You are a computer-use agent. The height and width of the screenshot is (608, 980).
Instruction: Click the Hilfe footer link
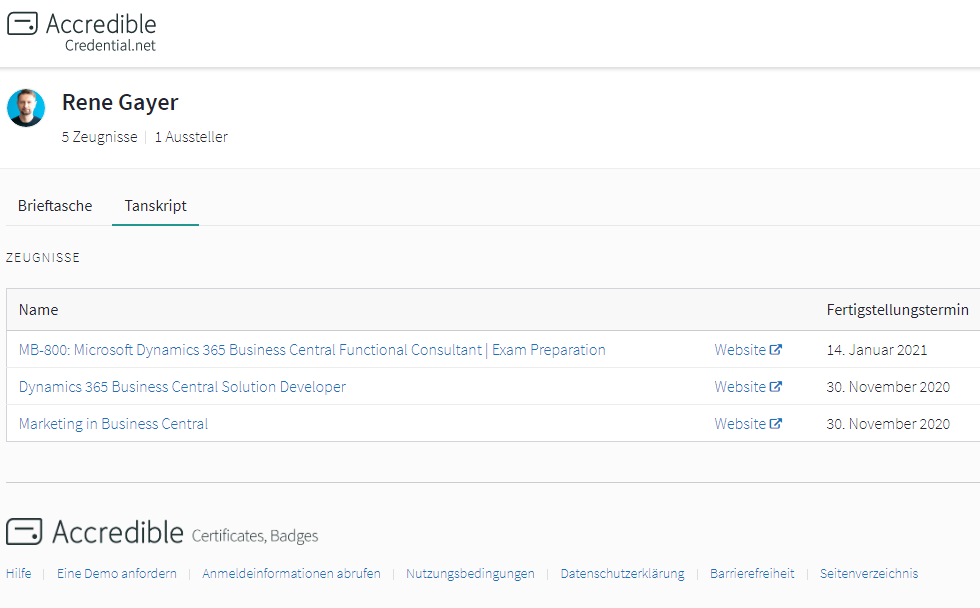pyautogui.click(x=18, y=574)
